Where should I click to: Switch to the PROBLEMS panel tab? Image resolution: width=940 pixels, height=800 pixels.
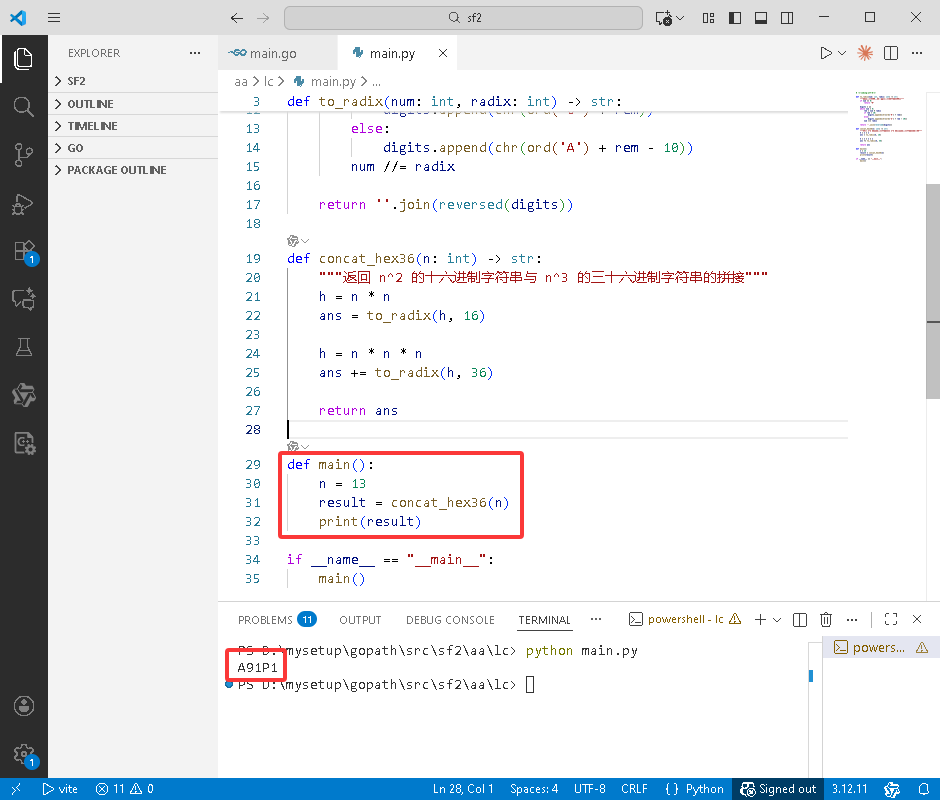click(x=277, y=619)
